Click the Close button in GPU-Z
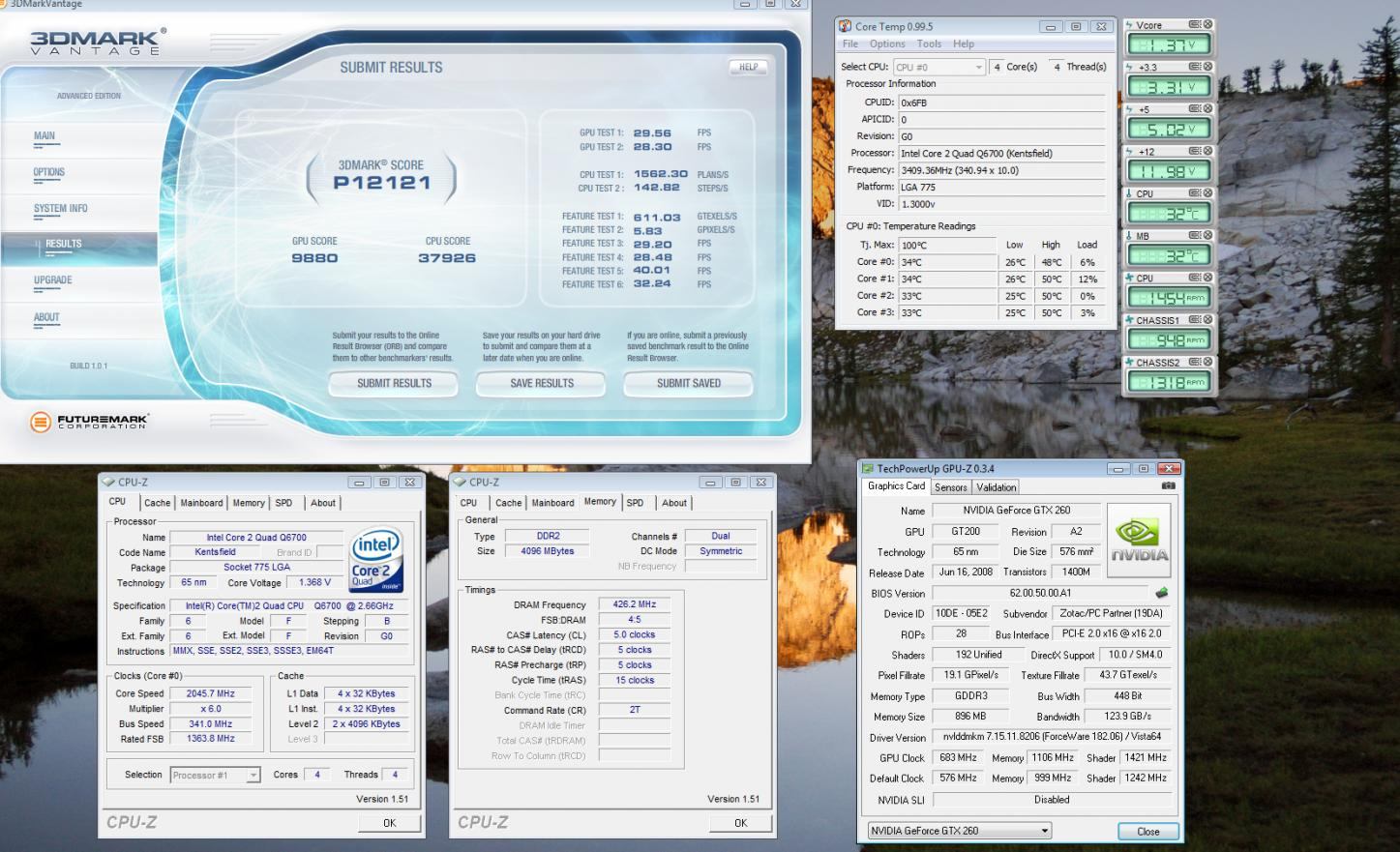The width and height of the screenshot is (1400, 852). 1148,831
